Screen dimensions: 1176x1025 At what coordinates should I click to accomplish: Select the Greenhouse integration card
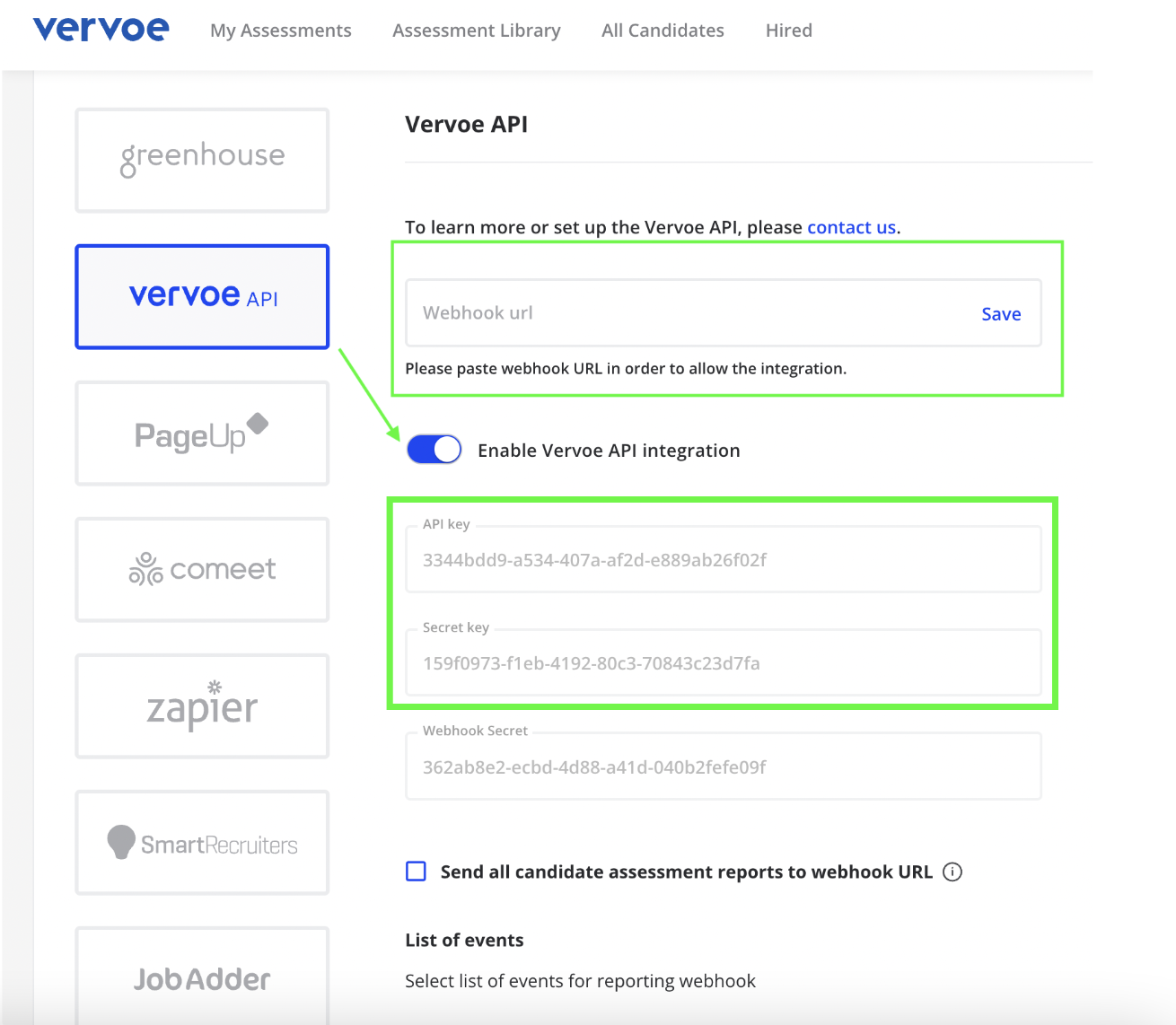pyautogui.click(x=202, y=161)
